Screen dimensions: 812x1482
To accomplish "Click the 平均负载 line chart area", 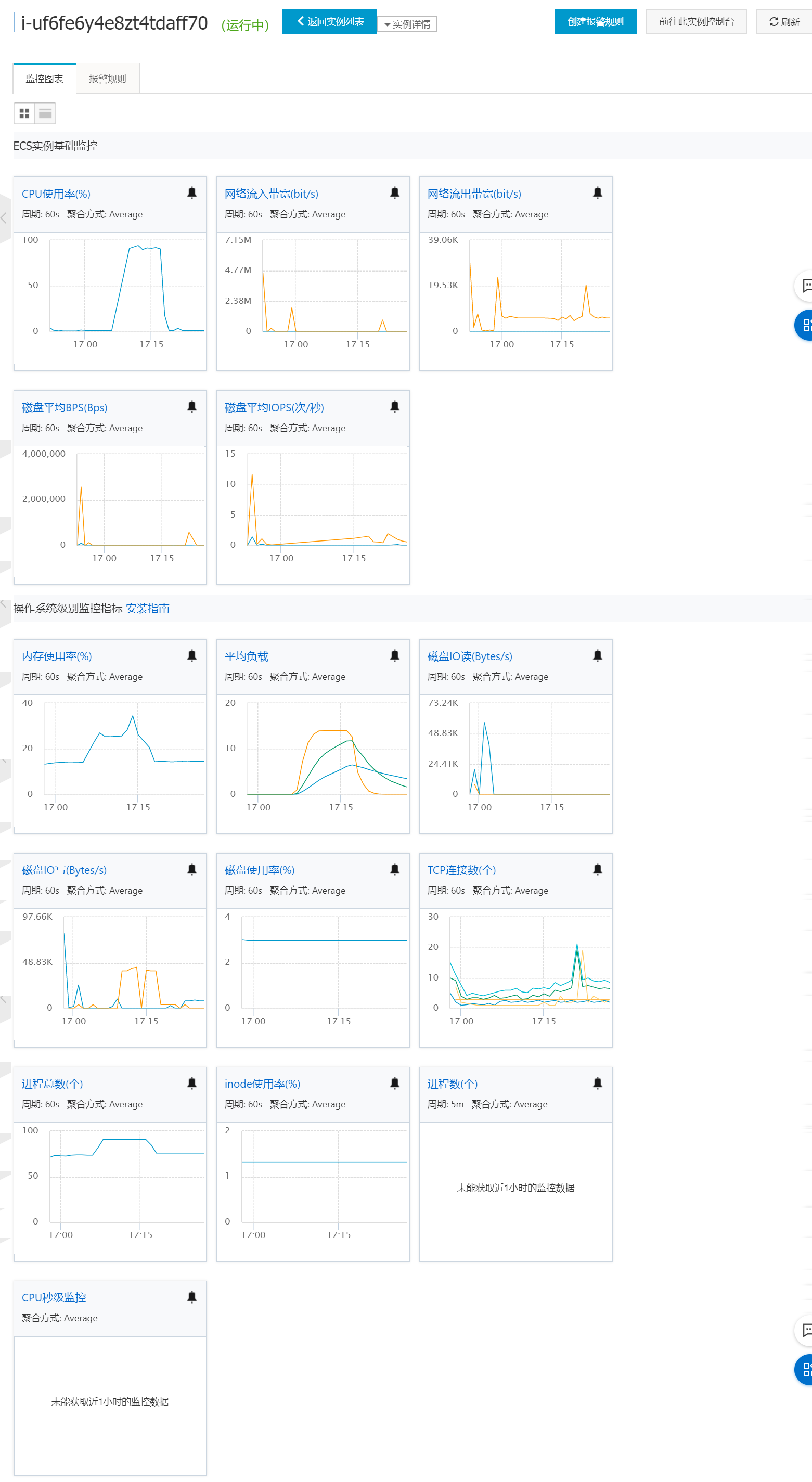I will pyautogui.click(x=327, y=749).
